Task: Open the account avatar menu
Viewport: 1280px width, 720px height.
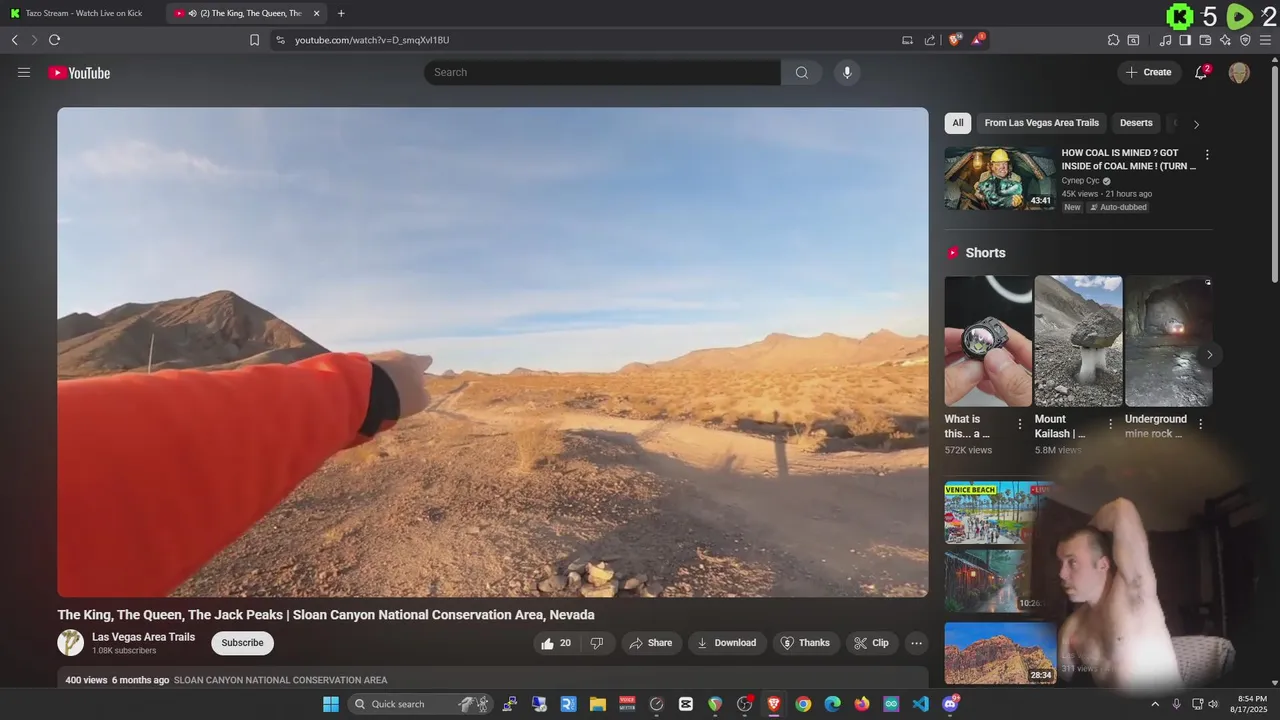Action: click(1239, 72)
